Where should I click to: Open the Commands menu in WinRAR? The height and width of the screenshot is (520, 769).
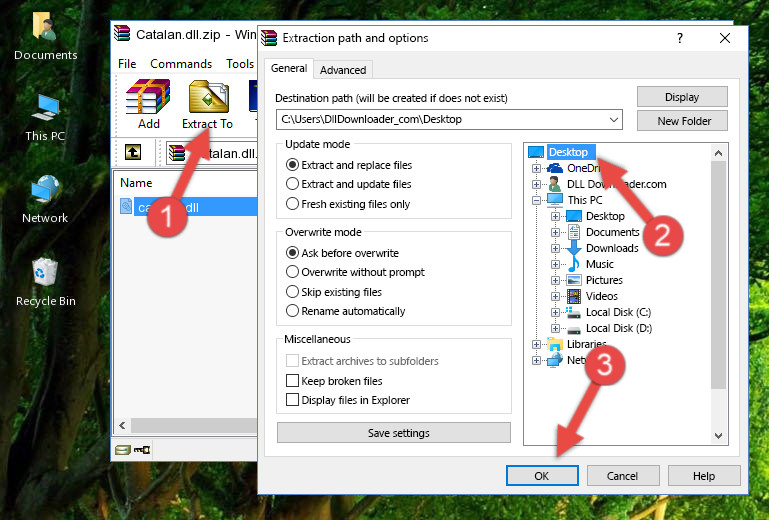tap(181, 64)
